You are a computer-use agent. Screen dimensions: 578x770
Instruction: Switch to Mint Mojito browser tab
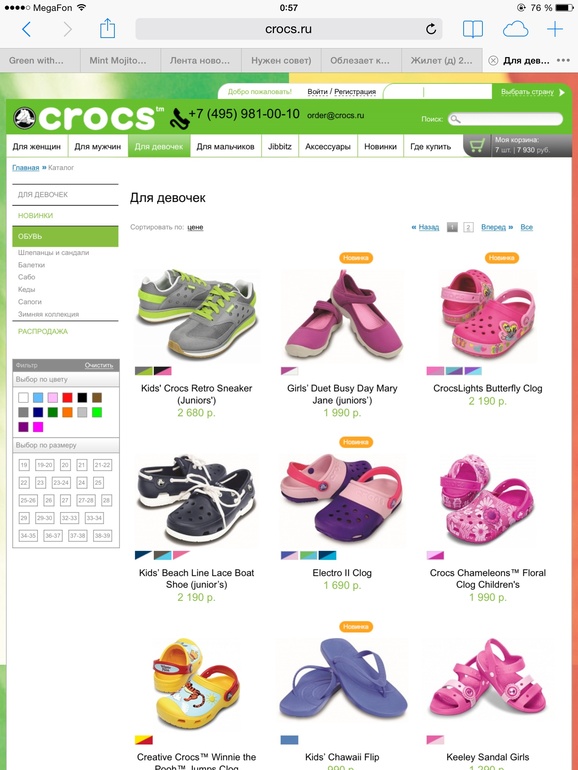[x=120, y=60]
